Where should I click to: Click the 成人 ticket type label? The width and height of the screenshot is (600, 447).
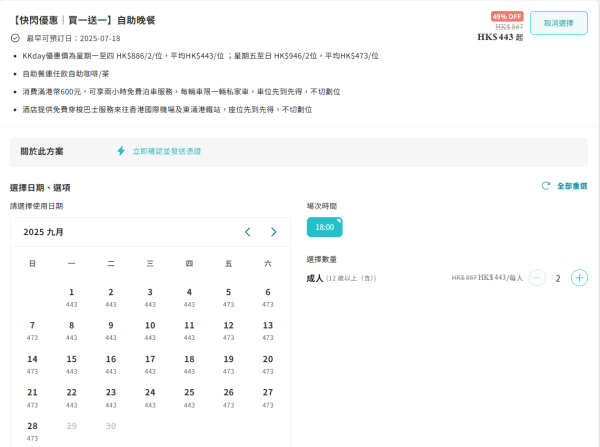click(315, 278)
